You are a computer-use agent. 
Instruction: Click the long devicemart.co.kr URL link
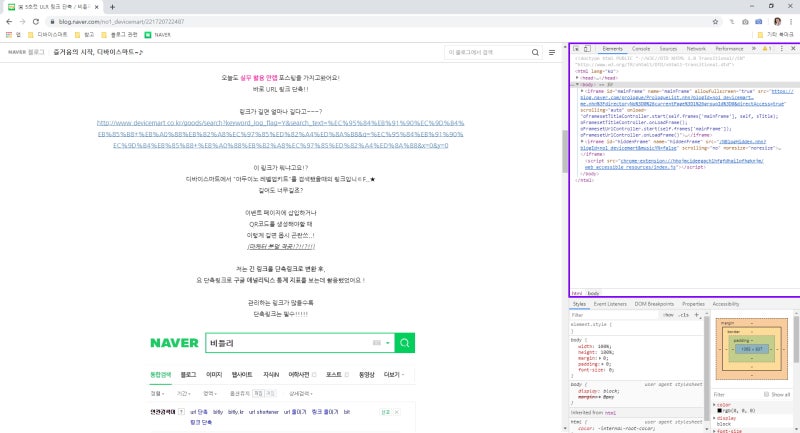coord(281,134)
